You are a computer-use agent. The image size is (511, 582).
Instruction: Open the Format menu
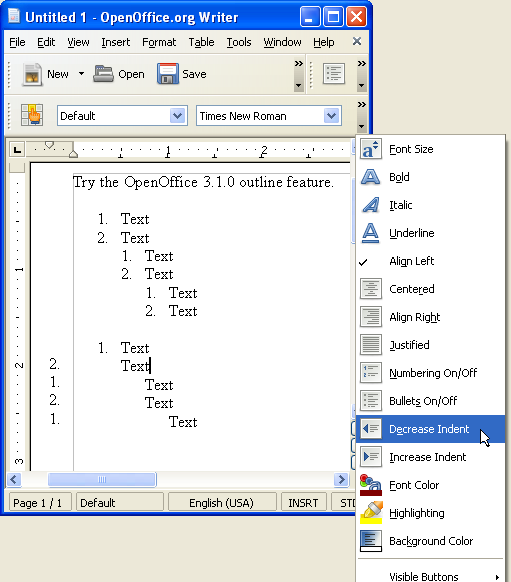pos(159,42)
